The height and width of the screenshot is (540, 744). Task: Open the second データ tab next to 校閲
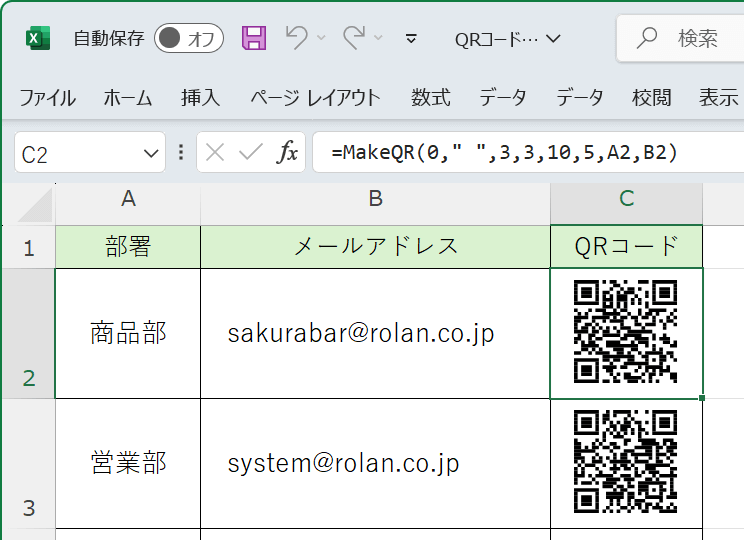pos(580,98)
